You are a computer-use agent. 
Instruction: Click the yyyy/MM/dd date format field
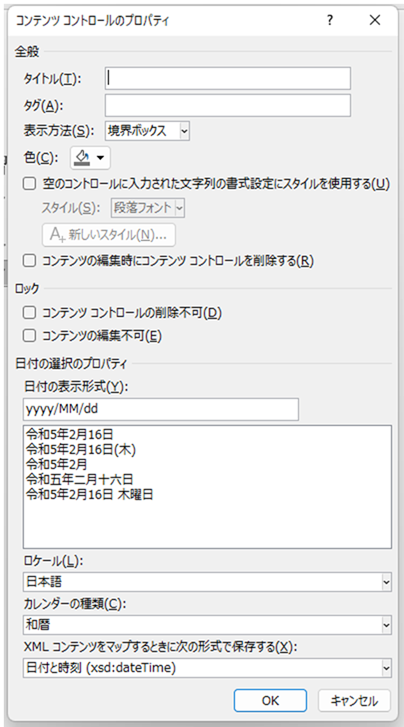point(160,409)
